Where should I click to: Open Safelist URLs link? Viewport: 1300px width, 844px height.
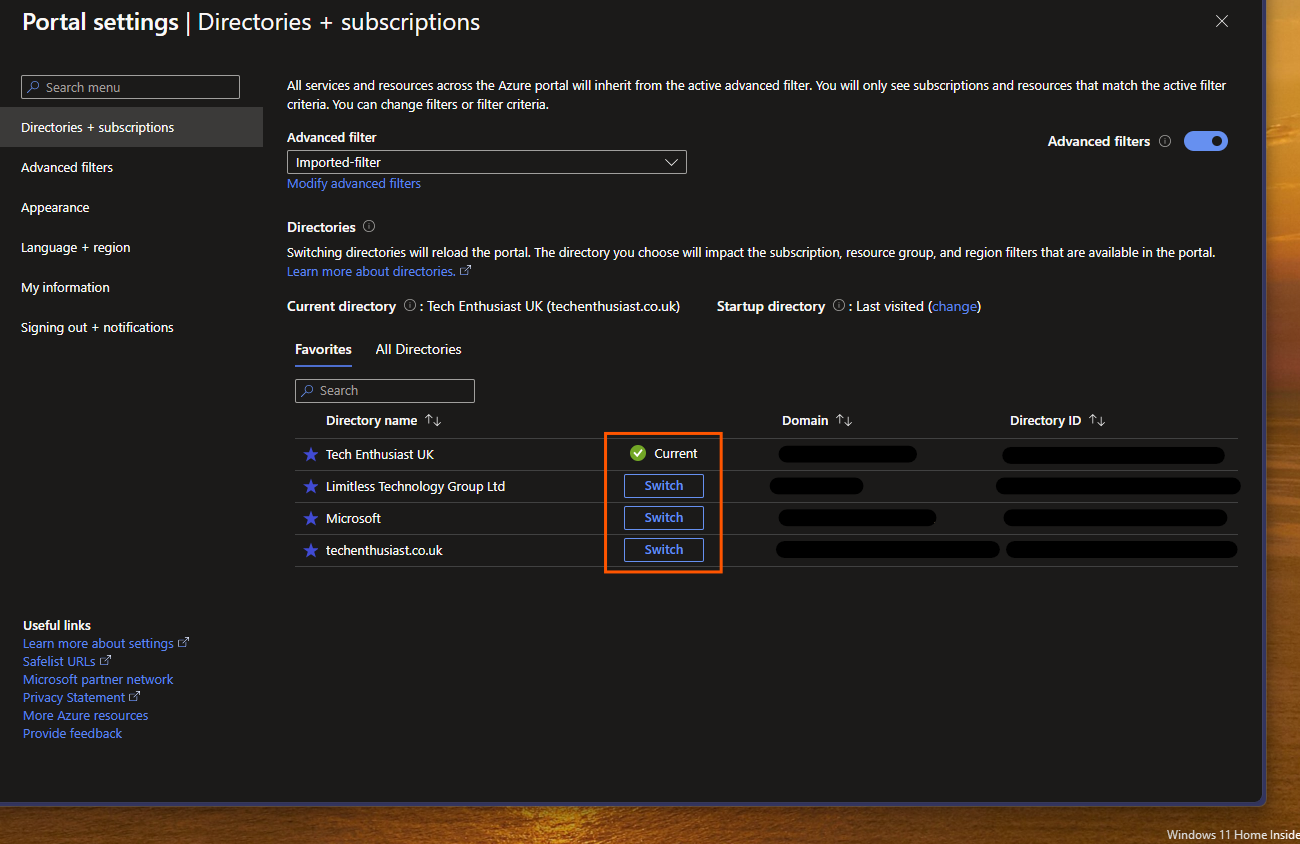tap(67, 662)
